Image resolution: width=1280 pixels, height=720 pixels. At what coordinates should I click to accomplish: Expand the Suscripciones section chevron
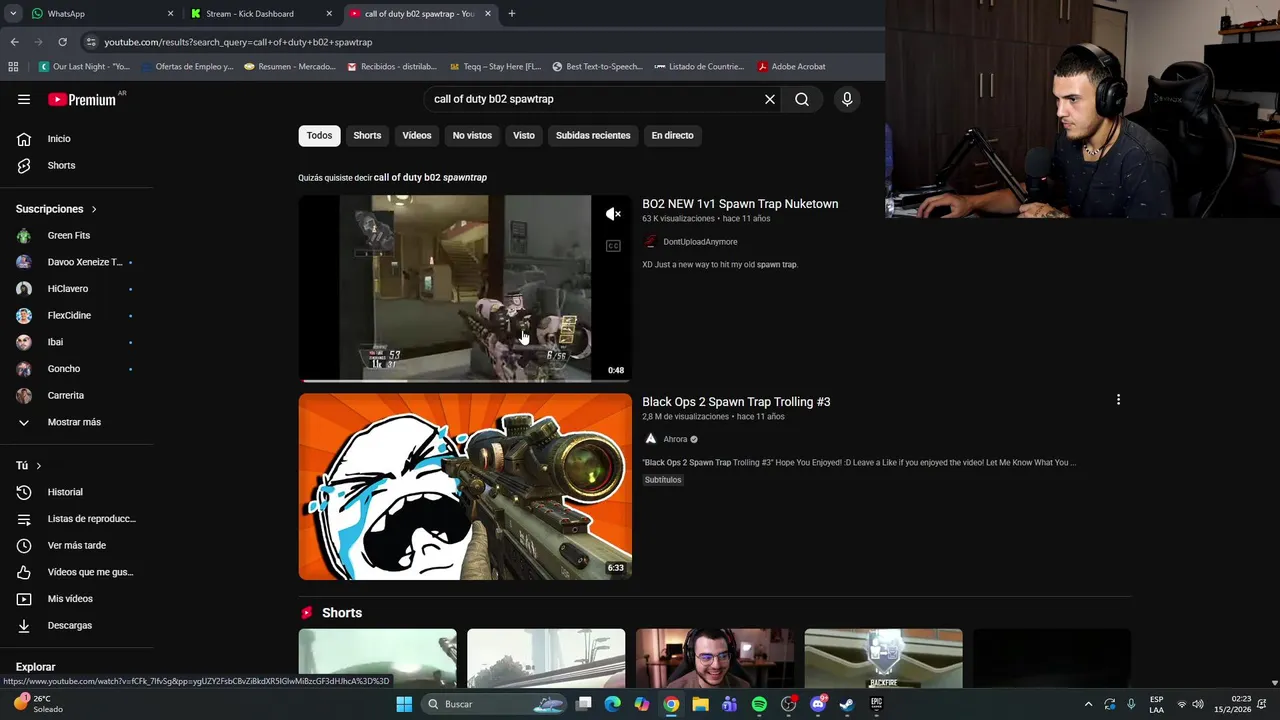tap(94, 209)
